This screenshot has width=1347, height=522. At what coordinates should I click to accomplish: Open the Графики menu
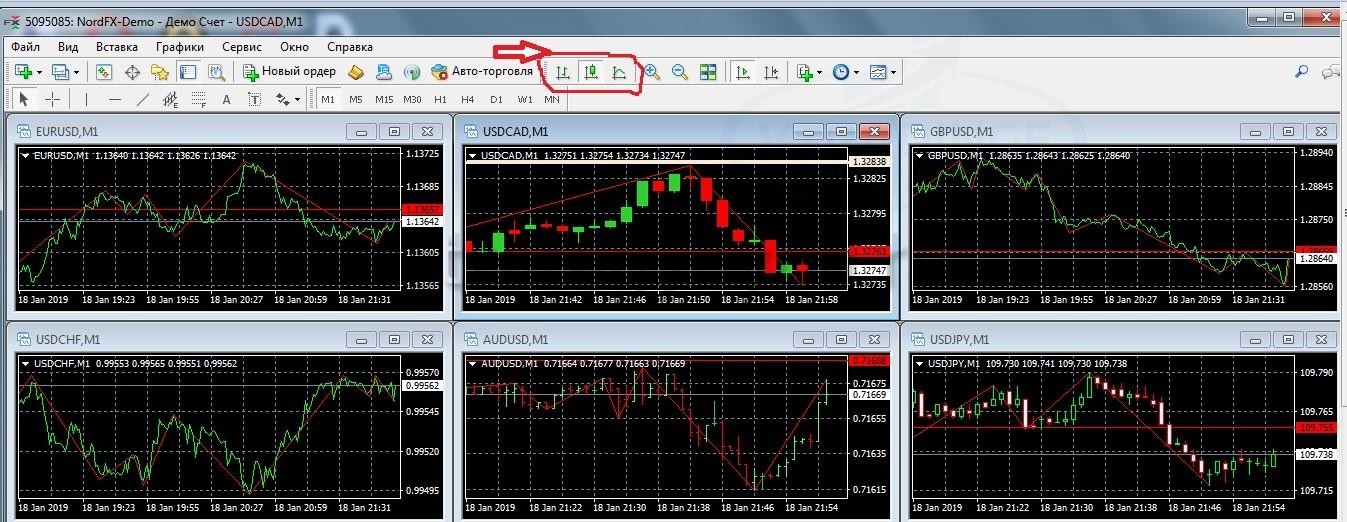click(180, 46)
